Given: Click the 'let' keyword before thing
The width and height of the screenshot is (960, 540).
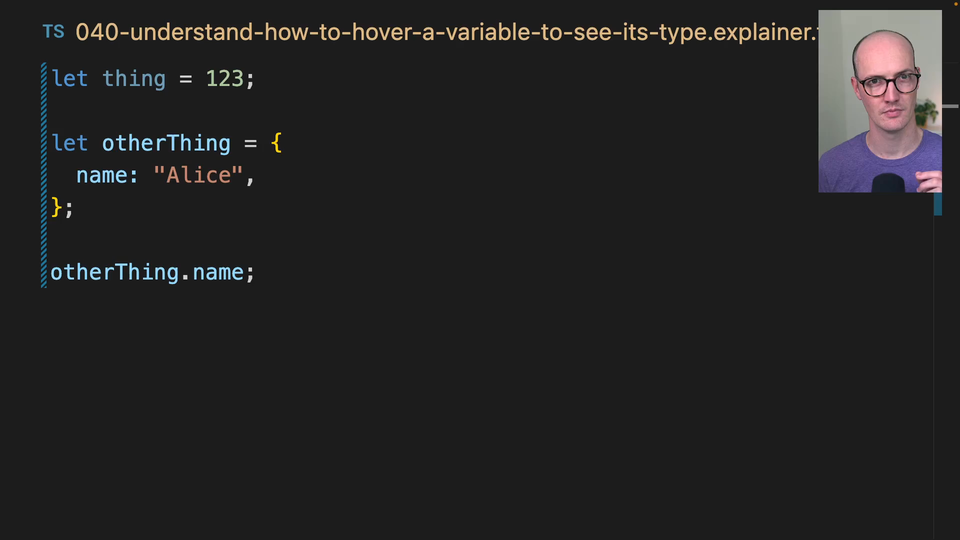Looking at the screenshot, I should coord(70,78).
